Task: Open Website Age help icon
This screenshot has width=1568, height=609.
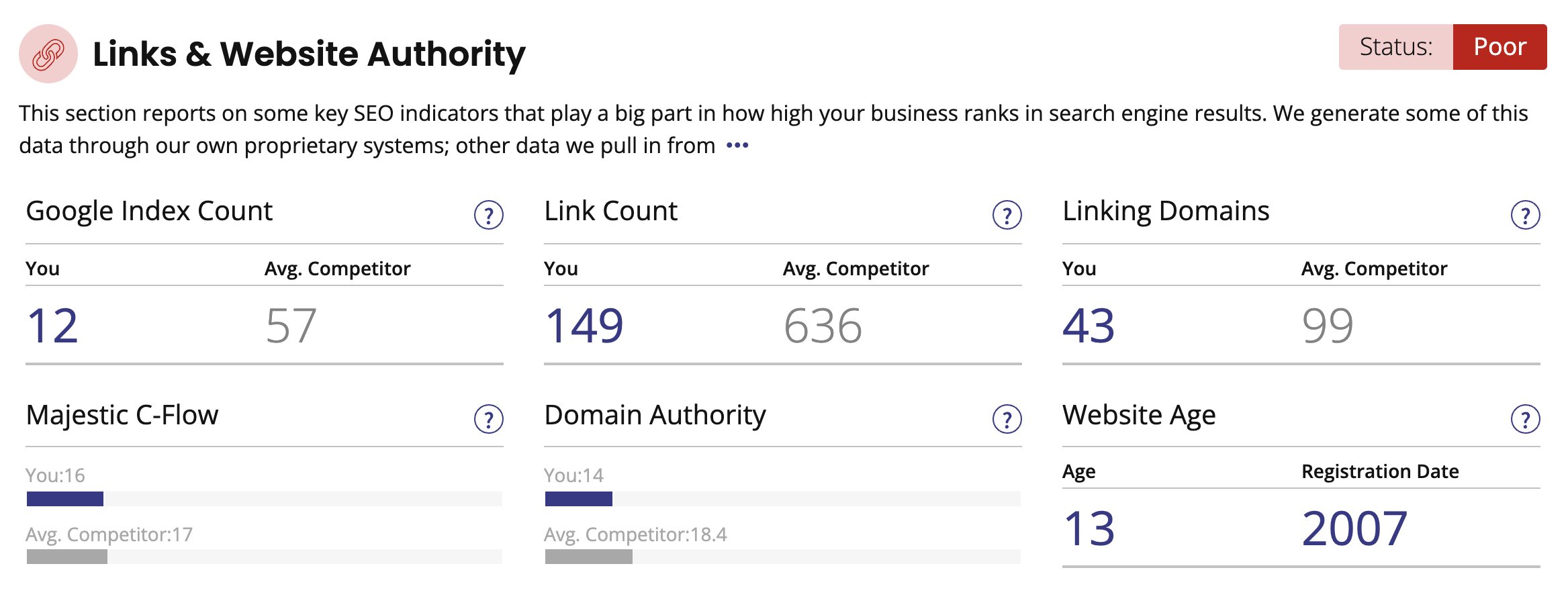Action: pyautogui.click(x=1525, y=419)
